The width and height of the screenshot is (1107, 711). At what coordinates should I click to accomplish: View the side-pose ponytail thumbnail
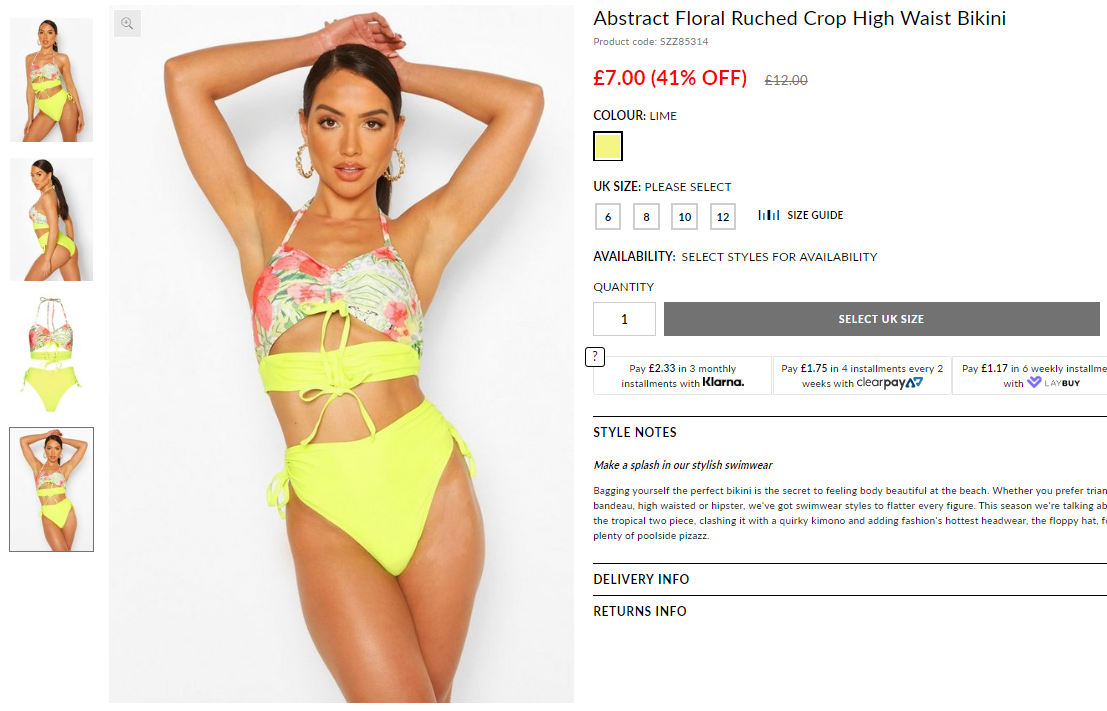[x=52, y=220]
